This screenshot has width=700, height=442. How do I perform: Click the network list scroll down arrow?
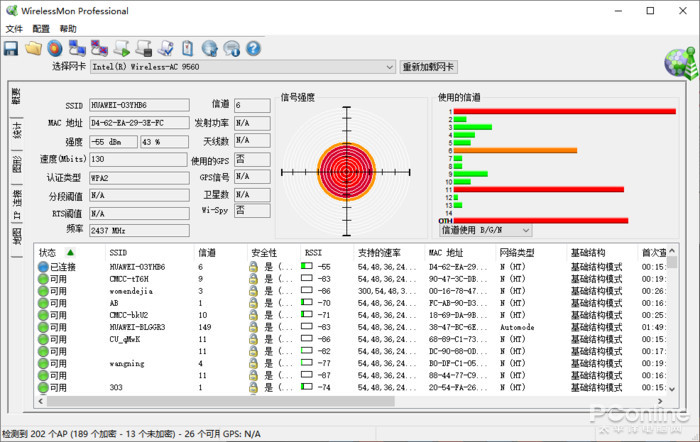pyautogui.click(x=672, y=389)
